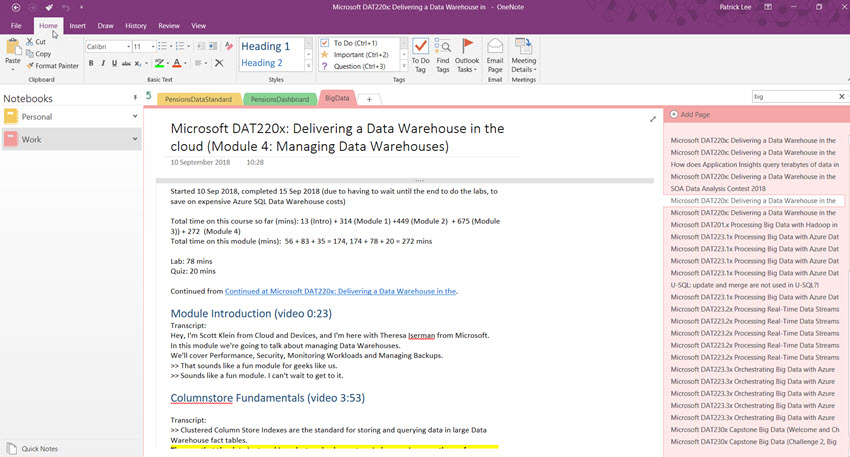Image resolution: width=850 pixels, height=457 pixels.
Task: Open the Outlook Tasks flag dropdown
Action: coord(467,55)
